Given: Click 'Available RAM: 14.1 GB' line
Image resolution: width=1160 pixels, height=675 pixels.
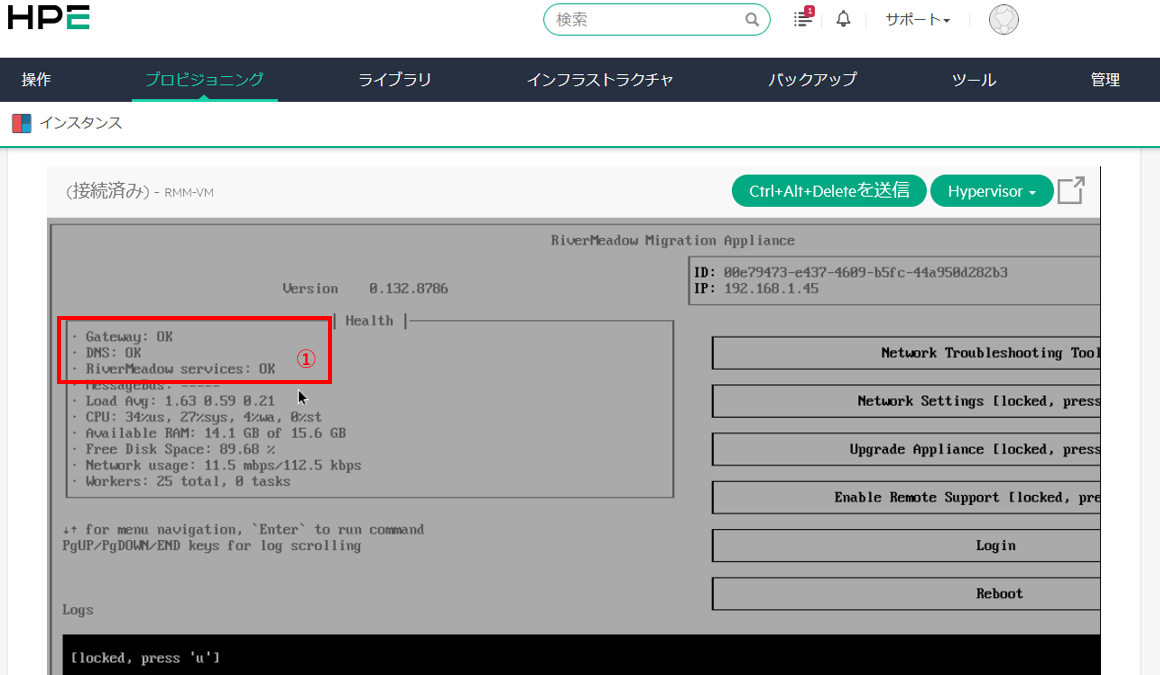Looking at the screenshot, I should (x=215, y=433).
